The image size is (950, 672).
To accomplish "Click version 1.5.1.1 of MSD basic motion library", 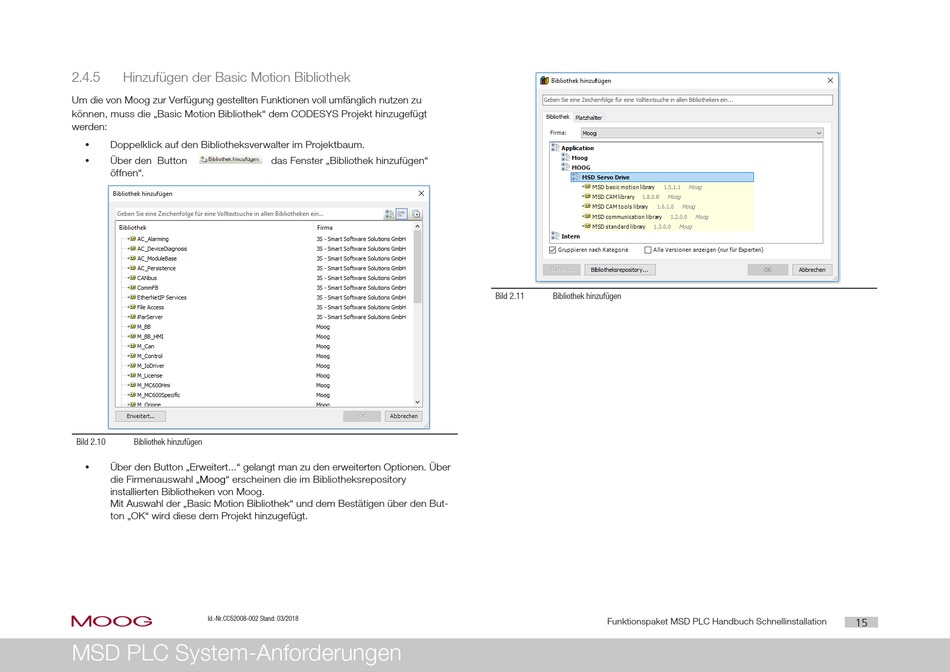I will [x=671, y=187].
